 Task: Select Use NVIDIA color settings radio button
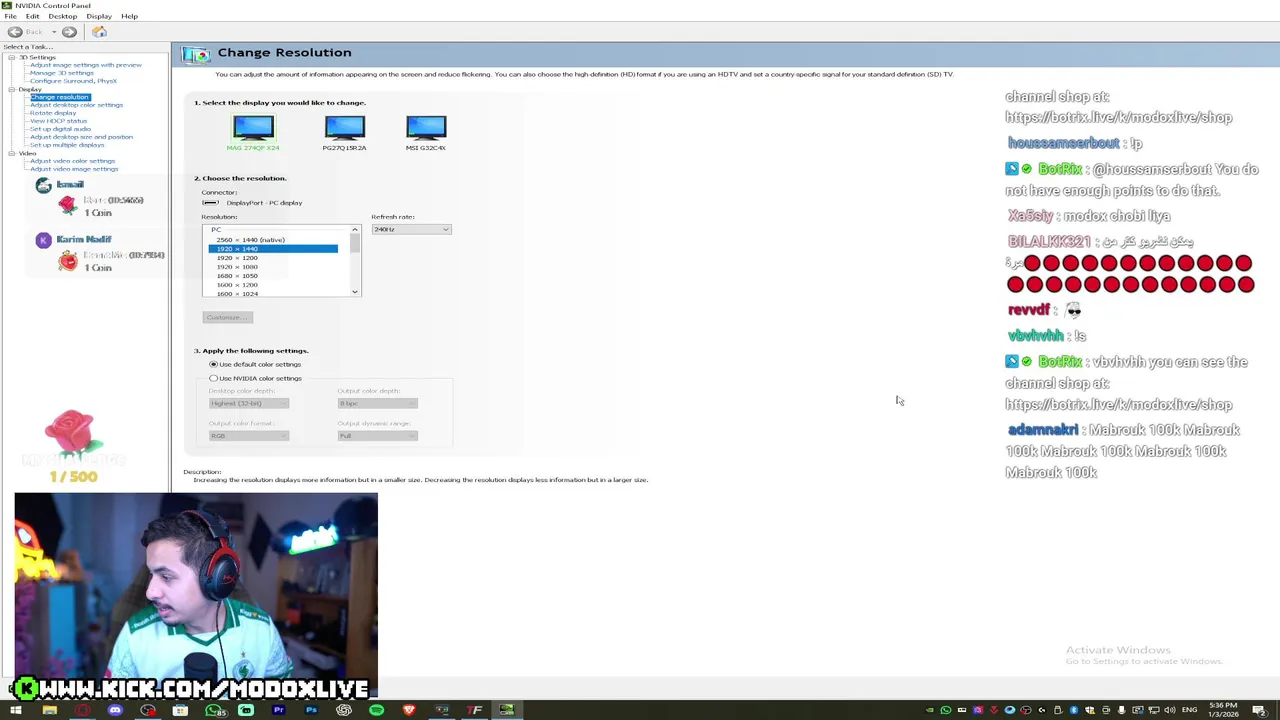pyautogui.click(x=213, y=378)
